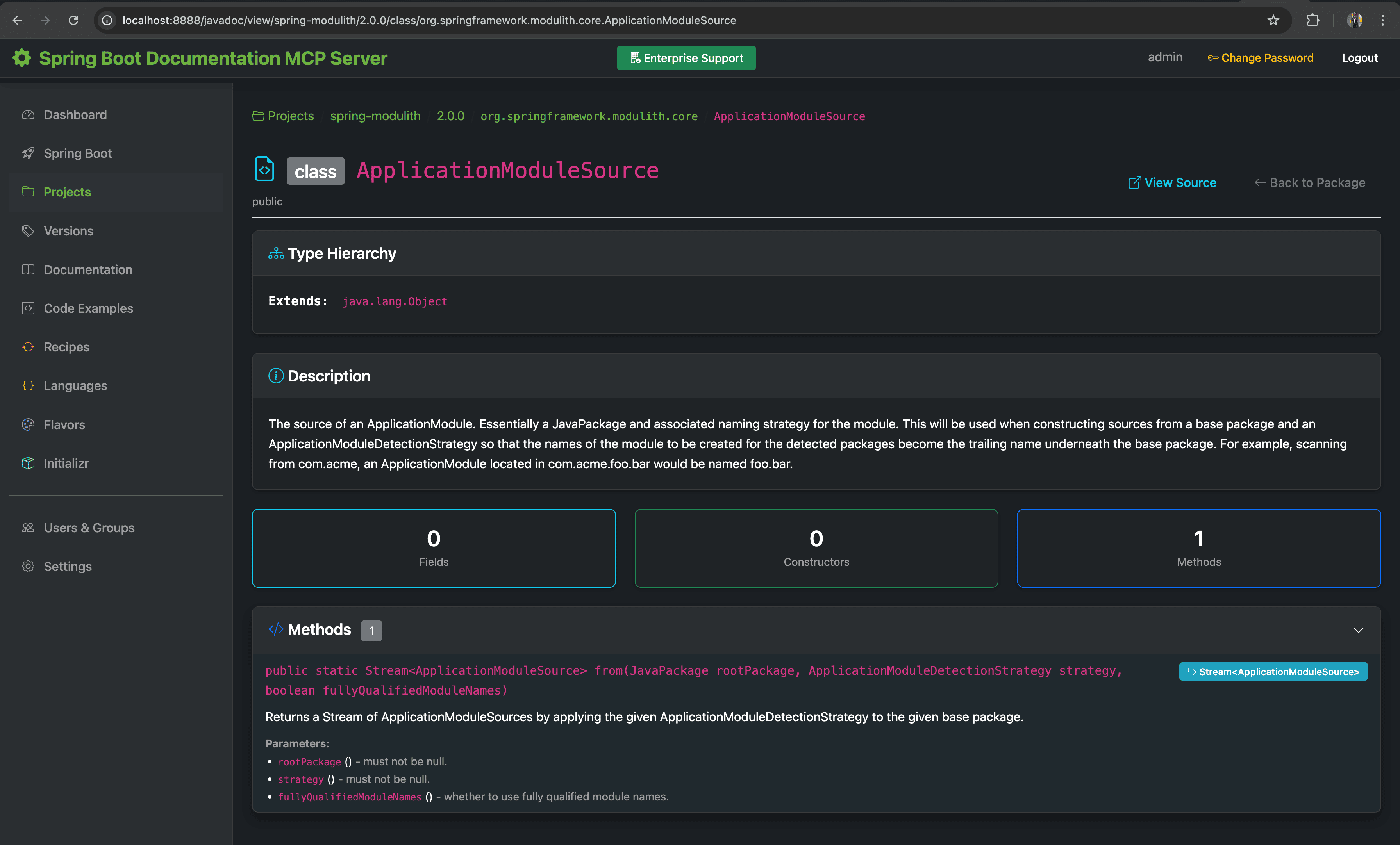Screen dimensions: 1400x845
Task: Click the View Source link
Action: point(1172,183)
